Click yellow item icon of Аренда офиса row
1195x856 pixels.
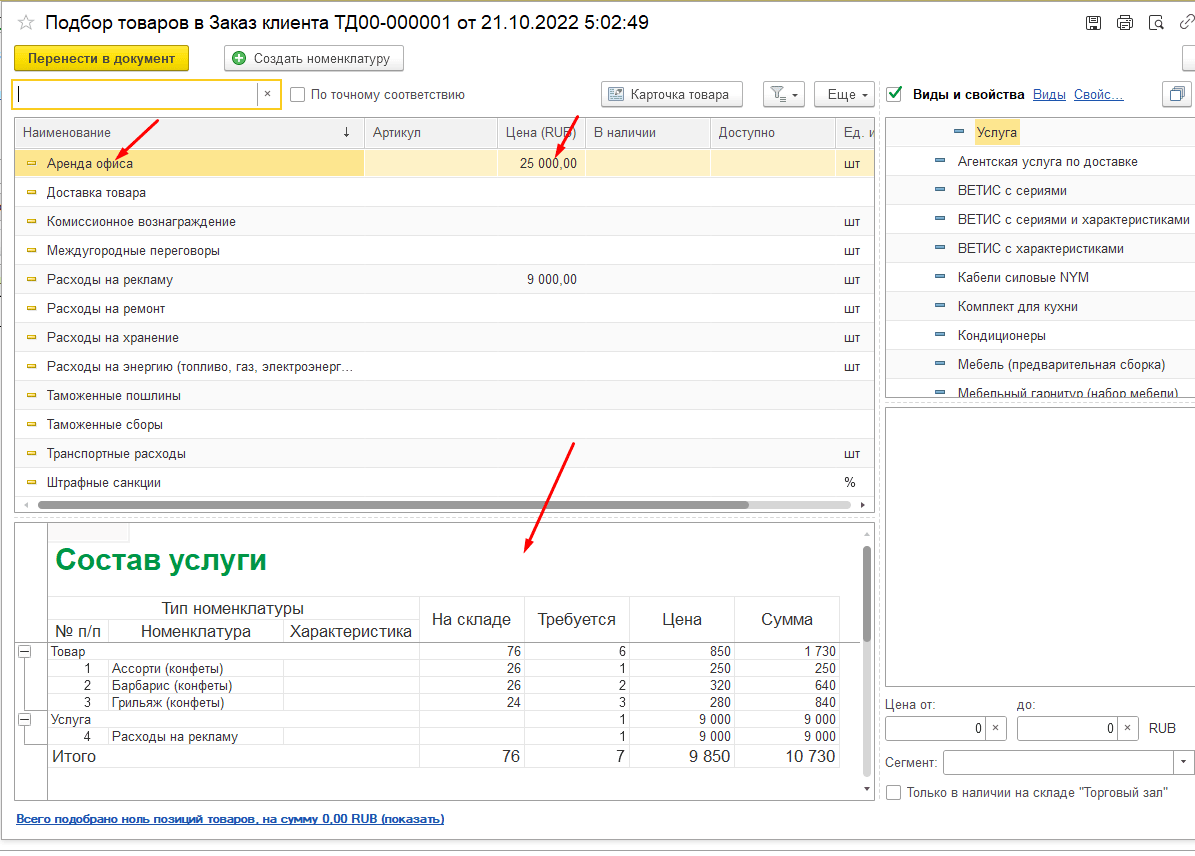pyautogui.click(x=31, y=163)
